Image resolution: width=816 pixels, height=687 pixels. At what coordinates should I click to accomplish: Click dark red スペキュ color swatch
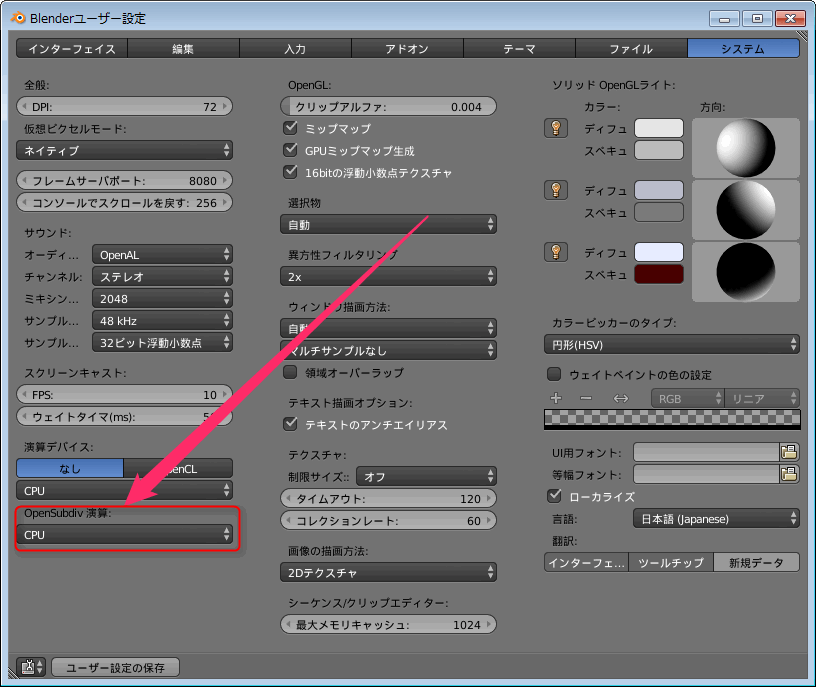pyautogui.click(x=659, y=274)
